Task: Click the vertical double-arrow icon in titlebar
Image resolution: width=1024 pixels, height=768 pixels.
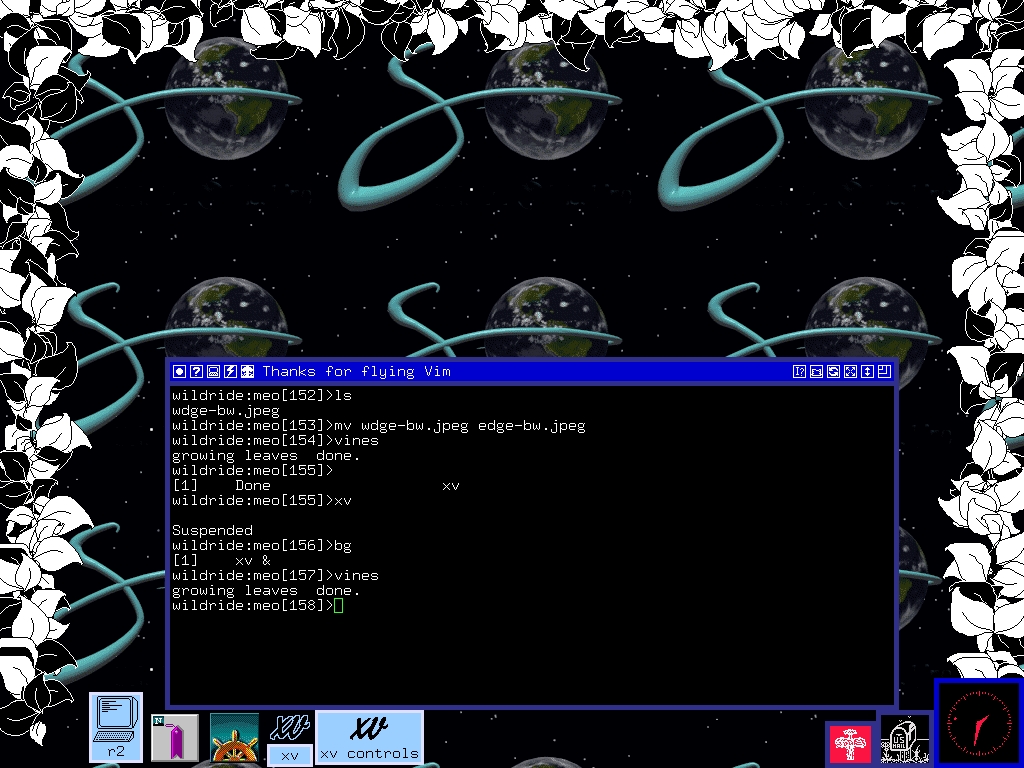Action: pyautogui.click(x=867, y=372)
